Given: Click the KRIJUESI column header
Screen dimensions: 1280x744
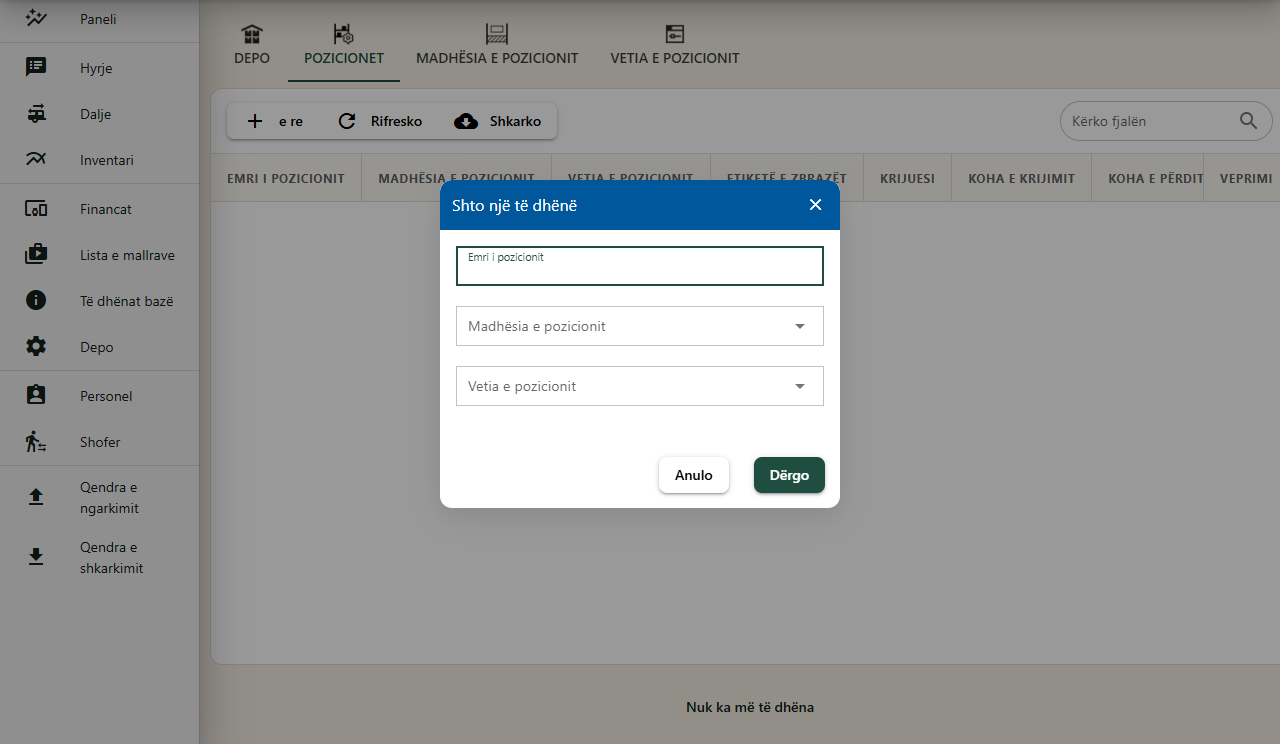Looking at the screenshot, I should coord(907,178).
